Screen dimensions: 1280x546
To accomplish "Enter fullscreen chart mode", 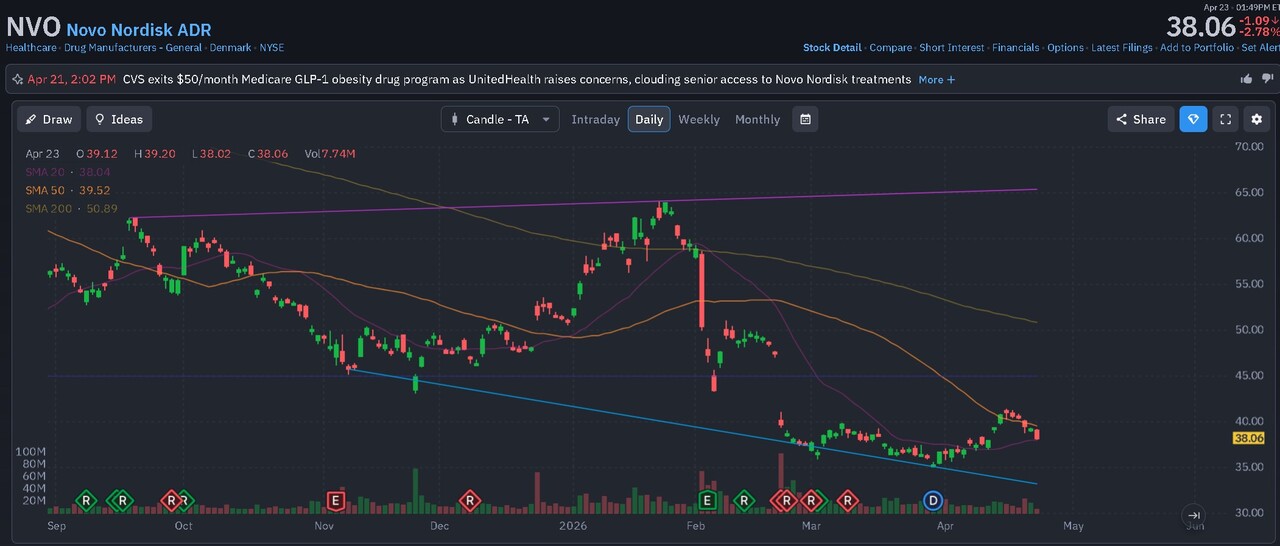I will (x=1226, y=119).
